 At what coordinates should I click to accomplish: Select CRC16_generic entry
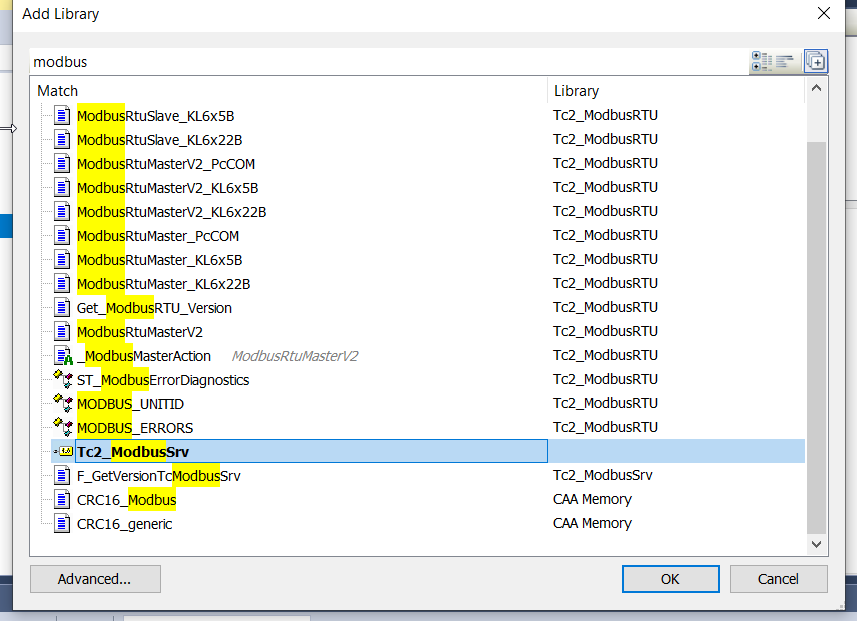[124, 524]
